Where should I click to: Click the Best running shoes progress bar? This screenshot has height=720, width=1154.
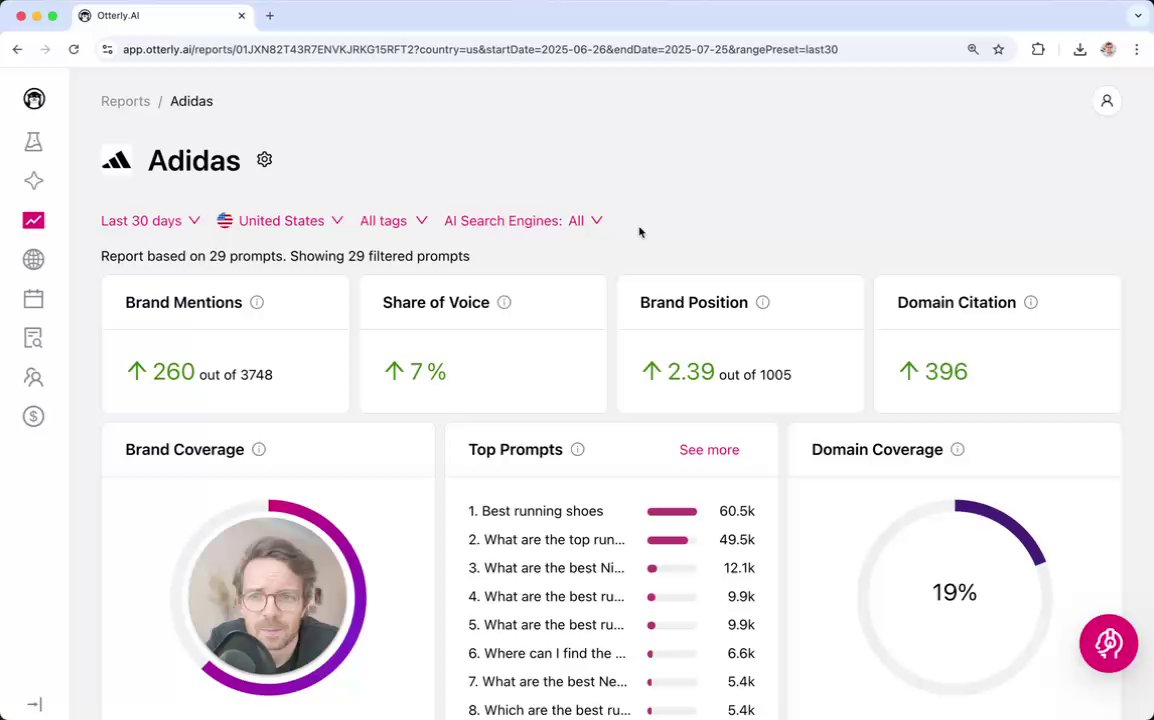point(672,512)
